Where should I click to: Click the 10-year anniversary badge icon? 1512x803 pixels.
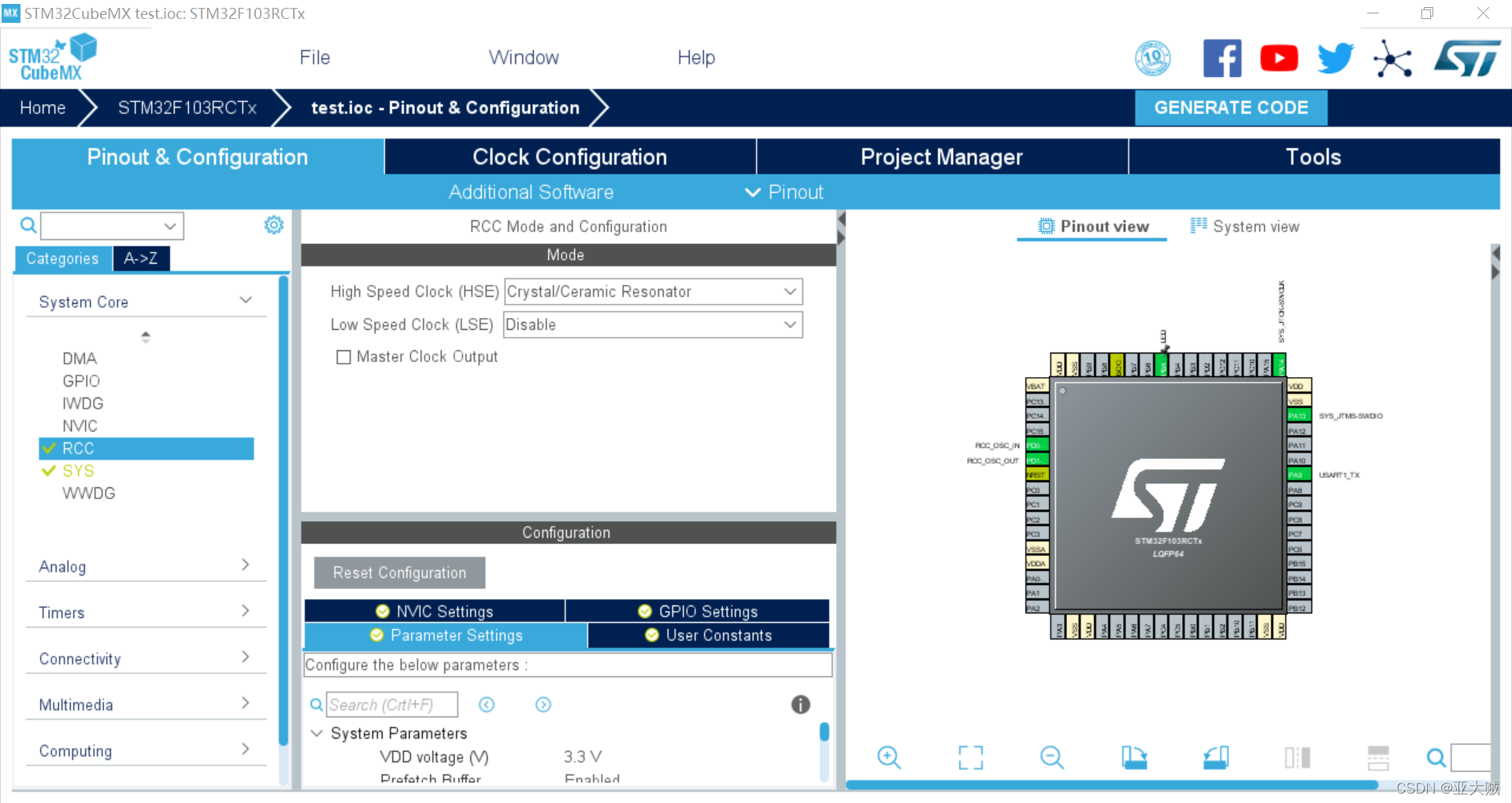coord(1153,58)
